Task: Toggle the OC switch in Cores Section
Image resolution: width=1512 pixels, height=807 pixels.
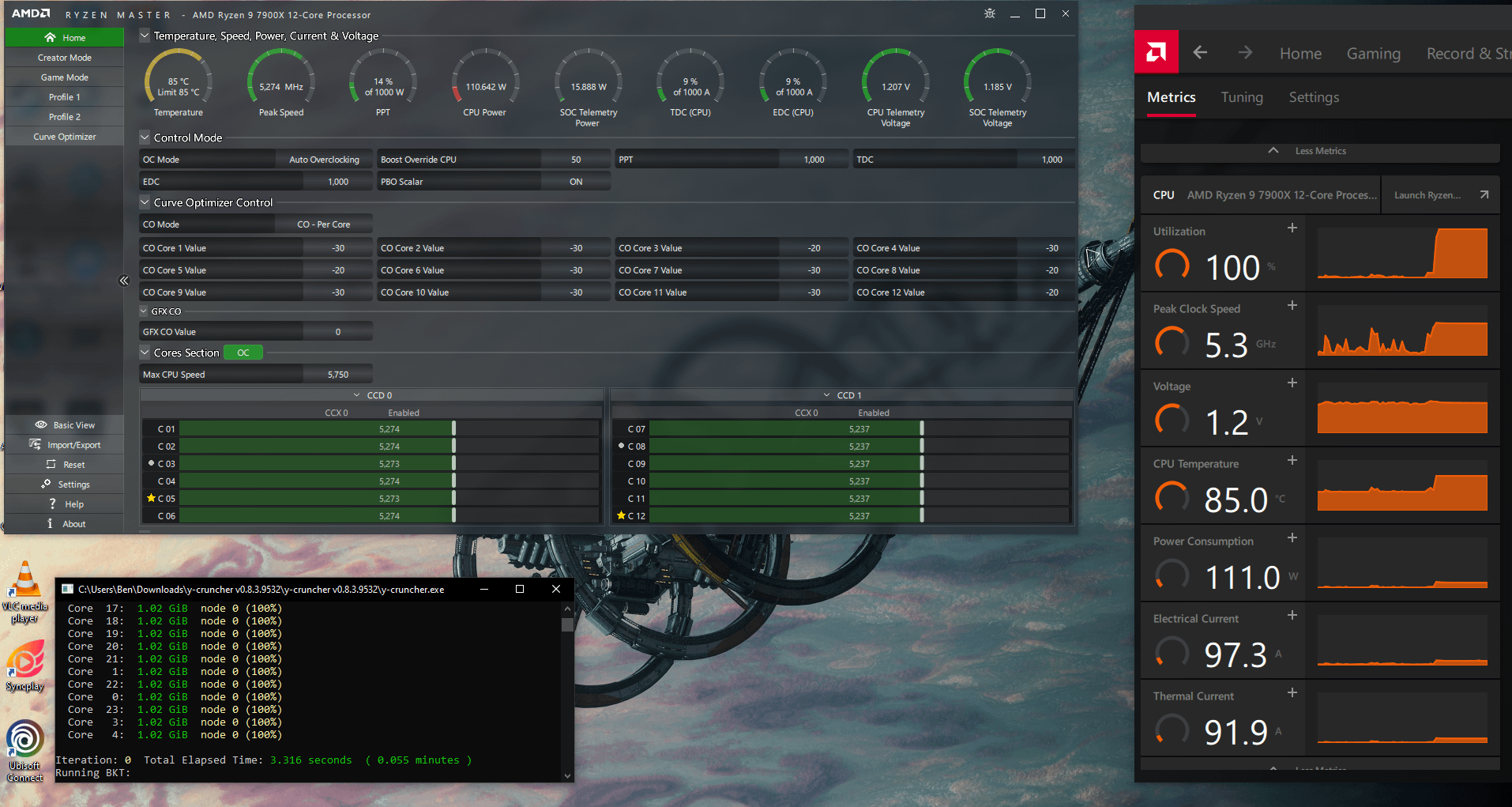Action: click(x=243, y=353)
